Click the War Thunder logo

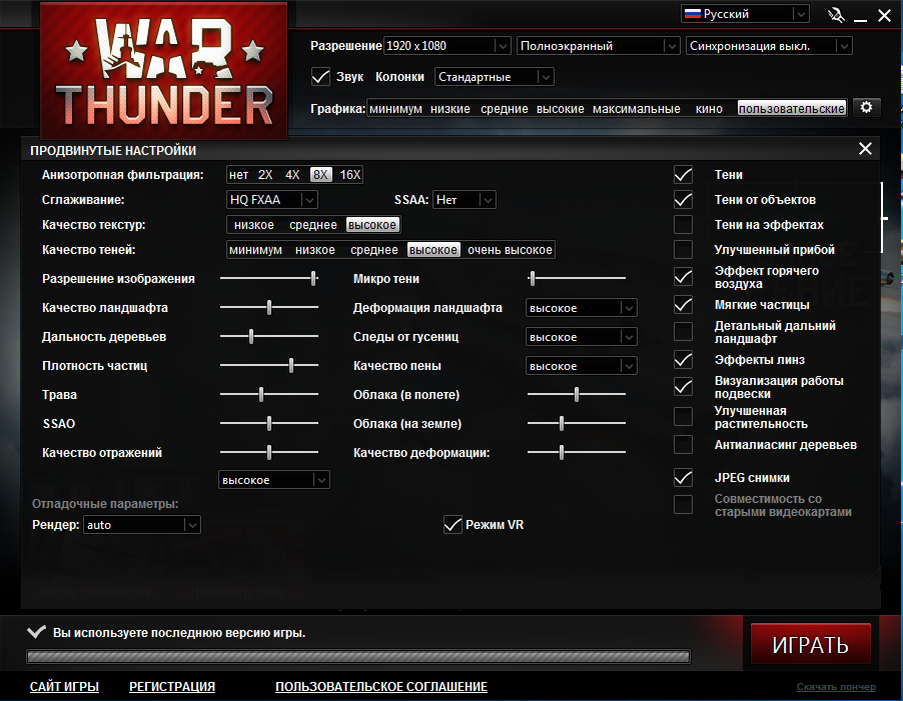pyautogui.click(x=164, y=71)
